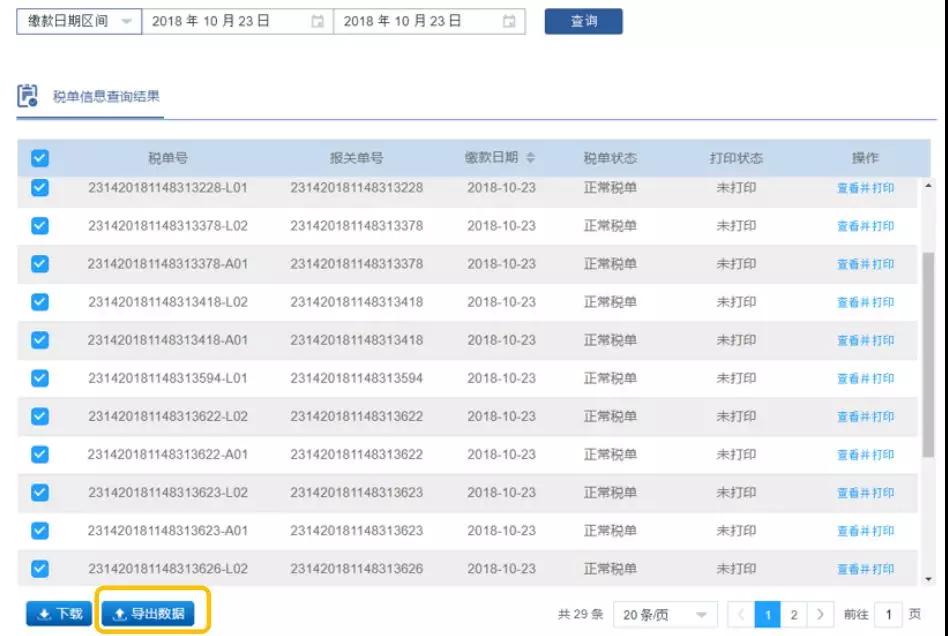Uncheck the select-all checkbox in the table header
The height and width of the screenshot is (636, 948).
pos(39,157)
